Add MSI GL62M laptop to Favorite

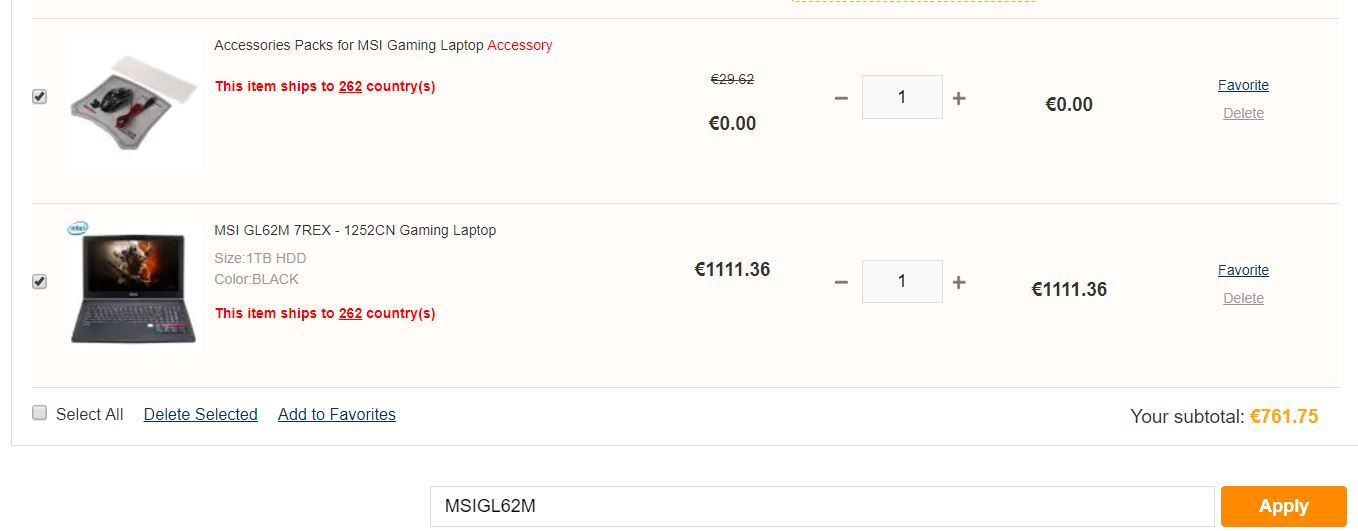[1243, 270]
